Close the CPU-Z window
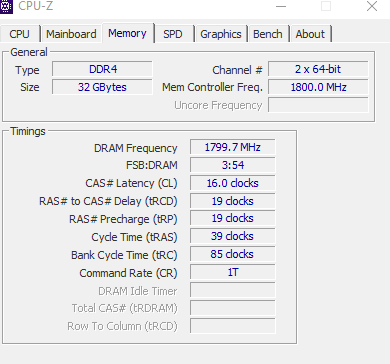 coord(372,6)
